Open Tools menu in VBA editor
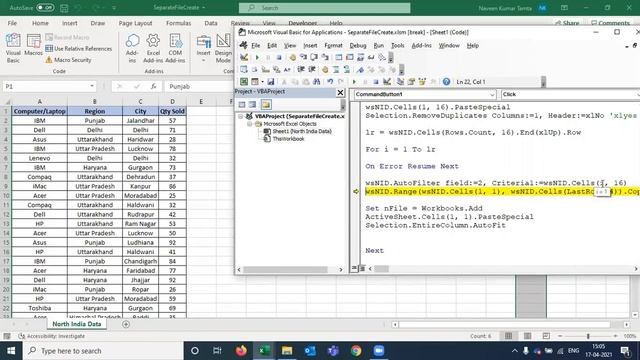640x360 pixels. (x=397, y=46)
